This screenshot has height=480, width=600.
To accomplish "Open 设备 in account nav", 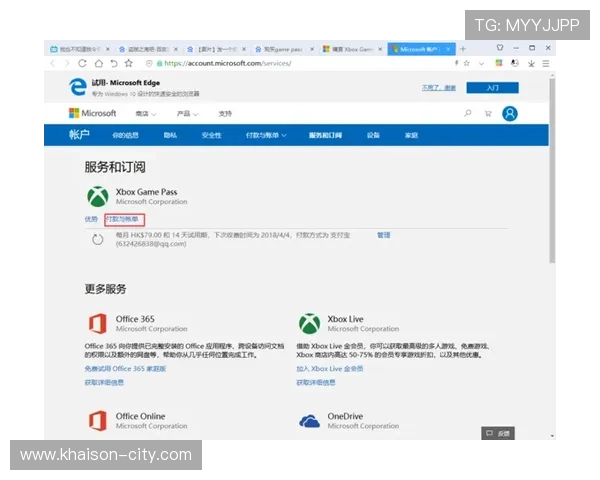I will pyautogui.click(x=373, y=135).
